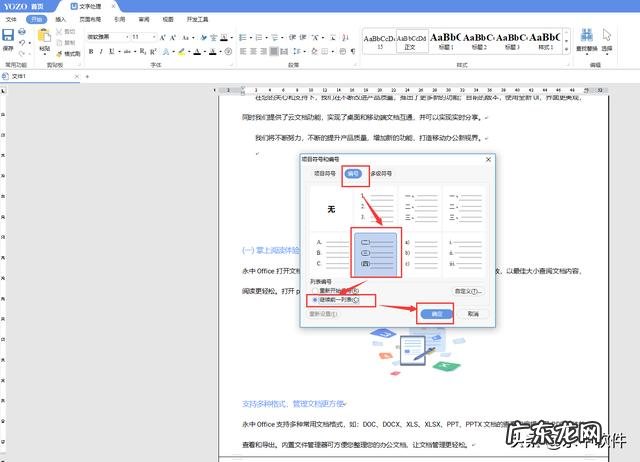Switch to the Page Layout ribbon tab
The height and width of the screenshot is (462, 640).
click(x=90, y=20)
